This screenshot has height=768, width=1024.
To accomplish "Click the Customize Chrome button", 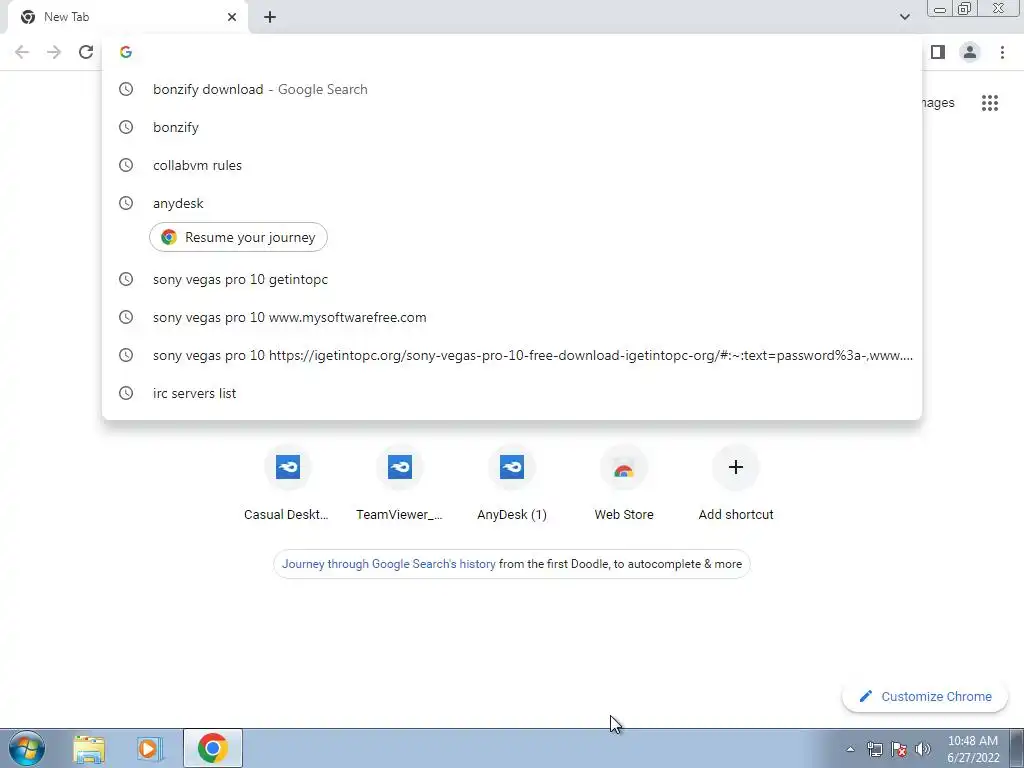I will 925,697.
